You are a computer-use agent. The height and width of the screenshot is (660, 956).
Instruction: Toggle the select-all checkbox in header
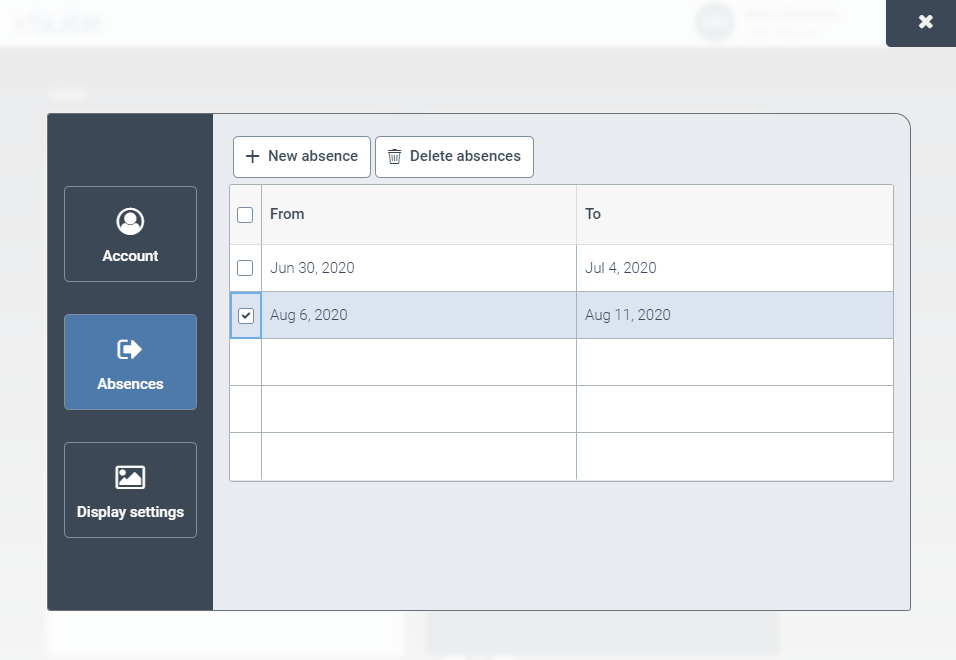click(245, 215)
